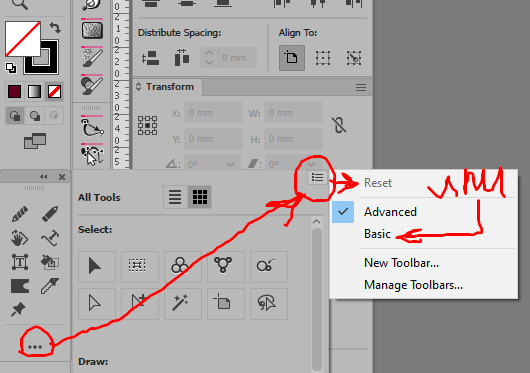Expand the Transform panel cycle arrows

(138, 87)
